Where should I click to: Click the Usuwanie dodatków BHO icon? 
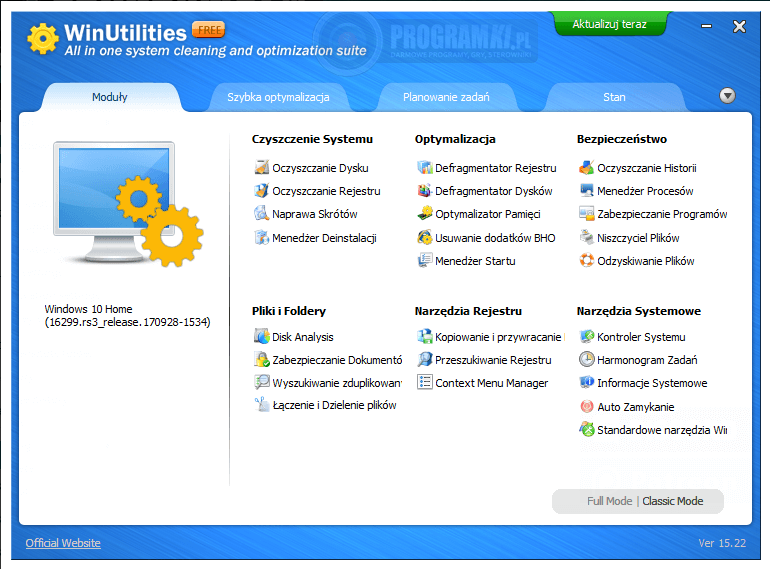pyautogui.click(x=424, y=238)
